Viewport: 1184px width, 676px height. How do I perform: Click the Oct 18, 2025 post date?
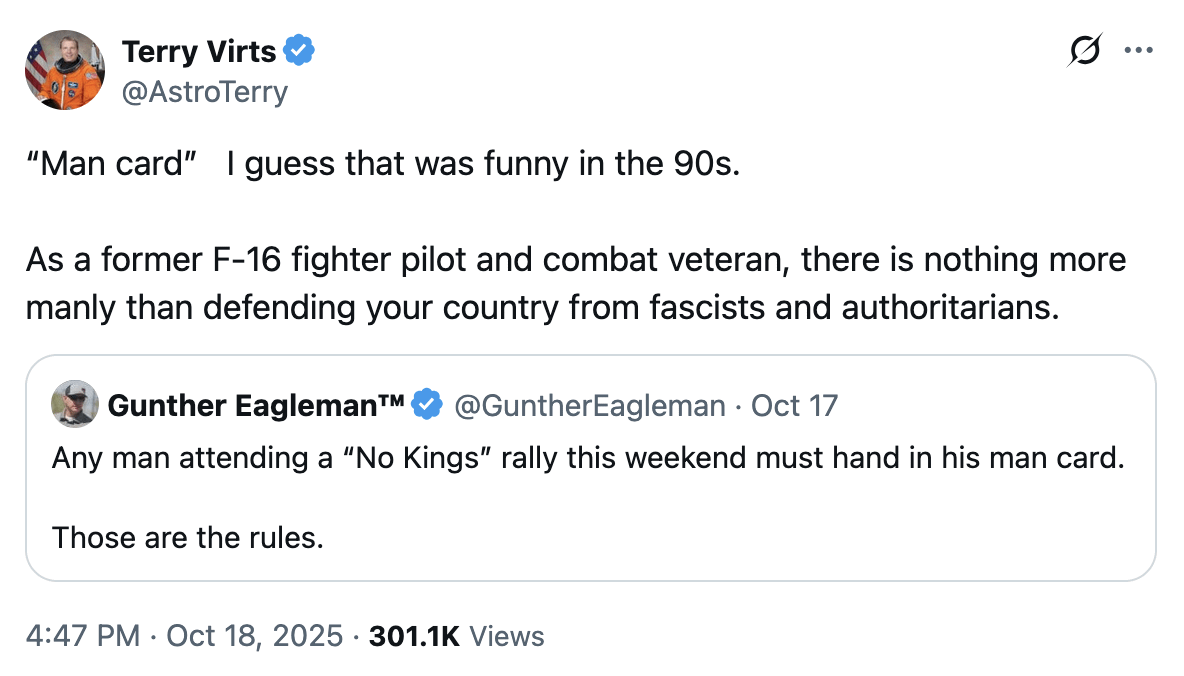tap(254, 636)
